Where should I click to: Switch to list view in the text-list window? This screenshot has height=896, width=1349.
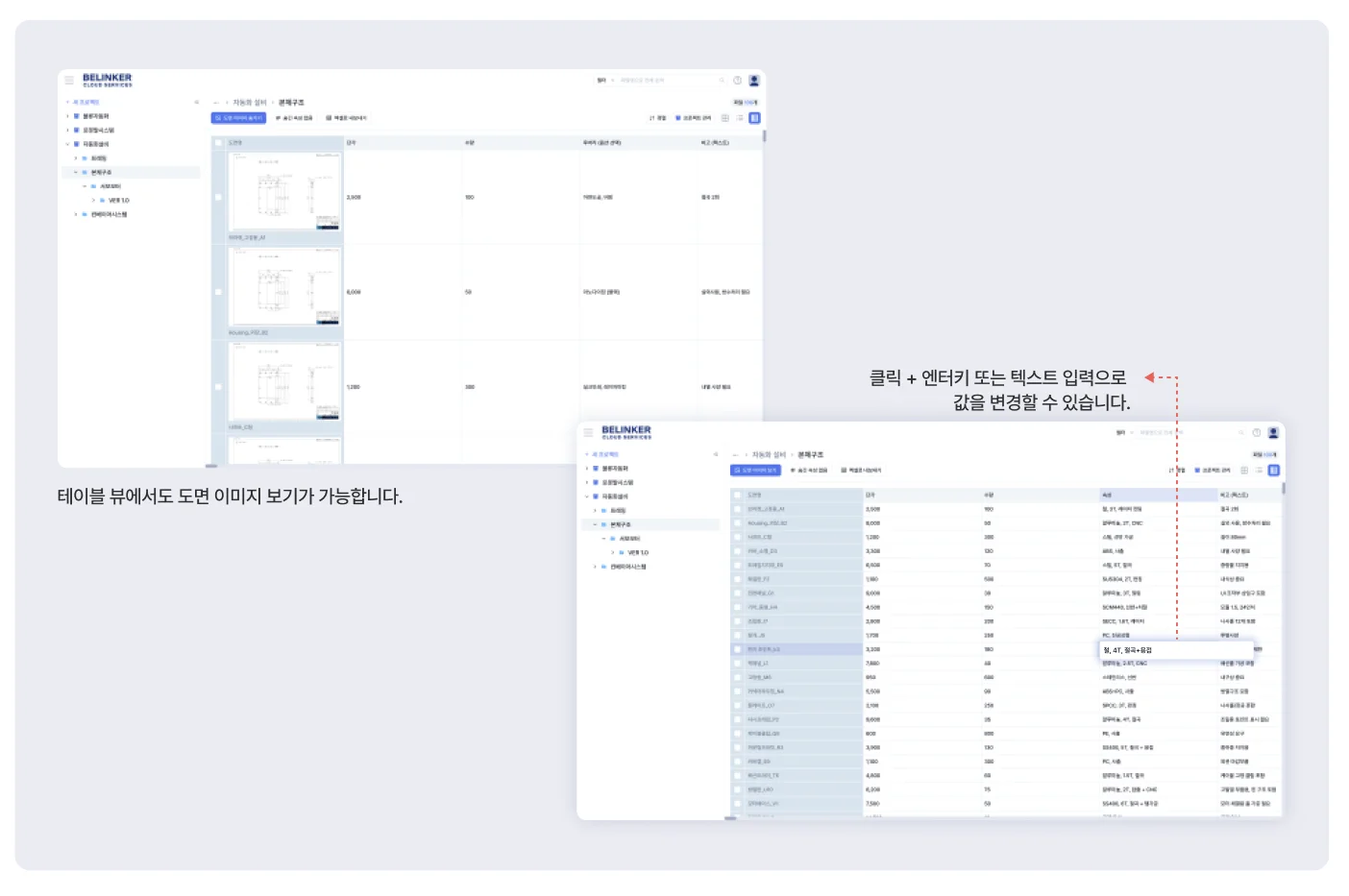tap(1259, 471)
